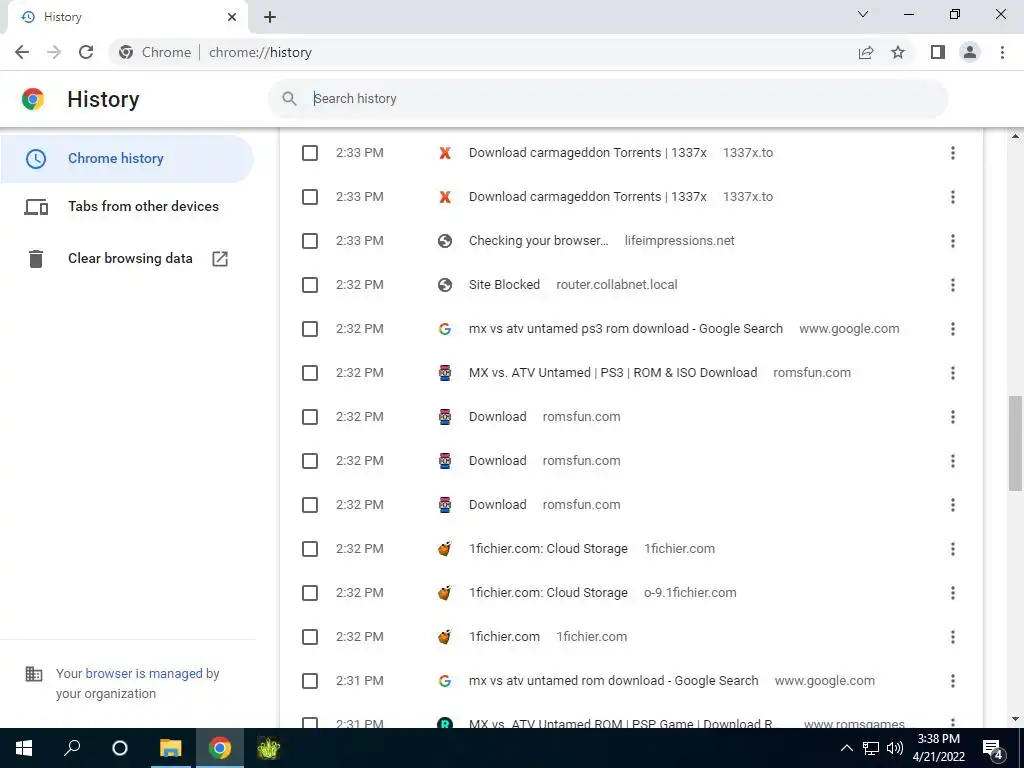Select Chrome history in sidebar
1024x768 pixels.
tap(127, 158)
